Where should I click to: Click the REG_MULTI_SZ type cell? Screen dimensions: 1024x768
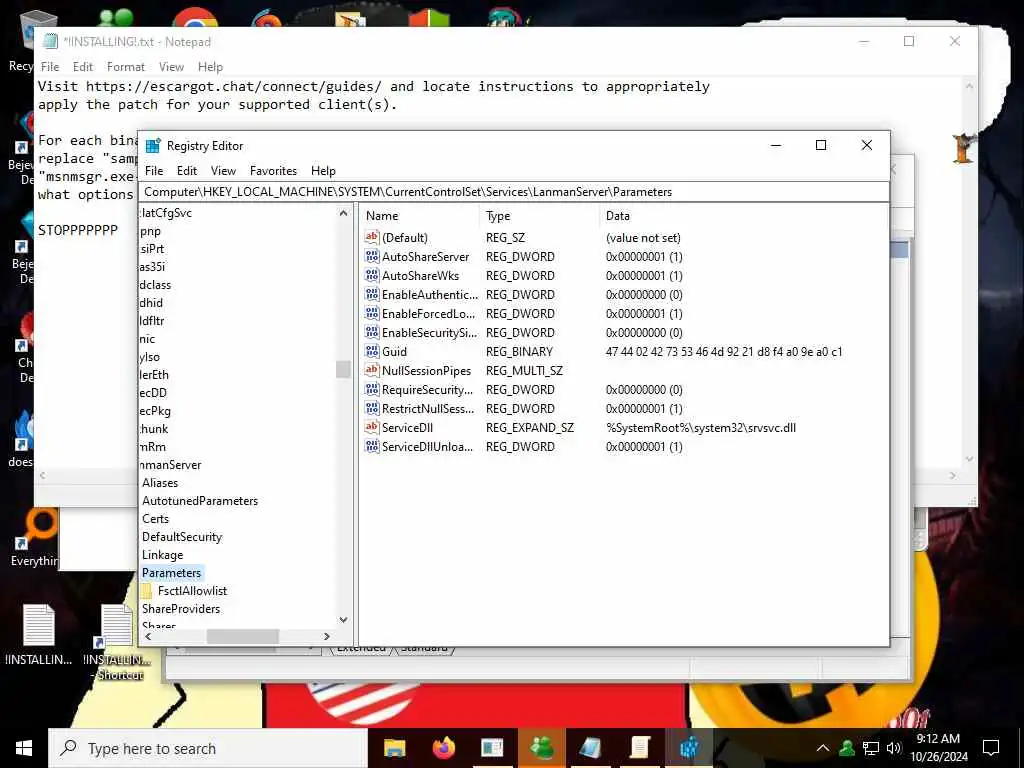point(524,370)
